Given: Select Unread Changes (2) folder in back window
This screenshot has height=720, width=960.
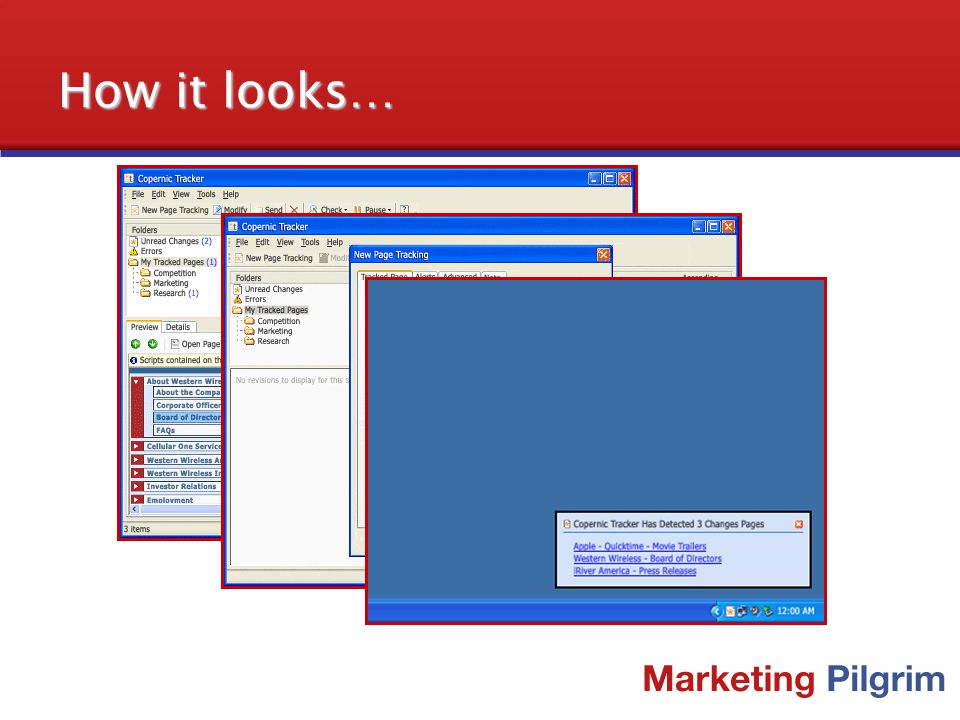Looking at the screenshot, I should click(x=171, y=241).
